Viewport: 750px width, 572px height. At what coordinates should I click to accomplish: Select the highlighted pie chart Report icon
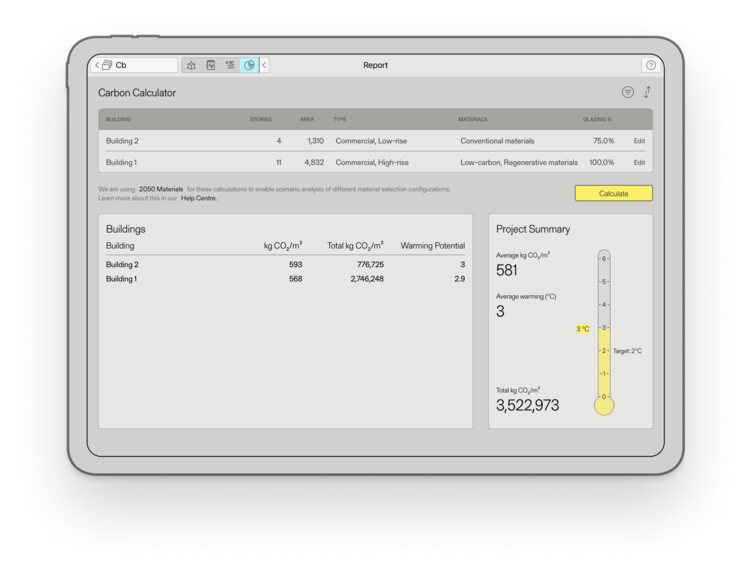tap(249, 65)
